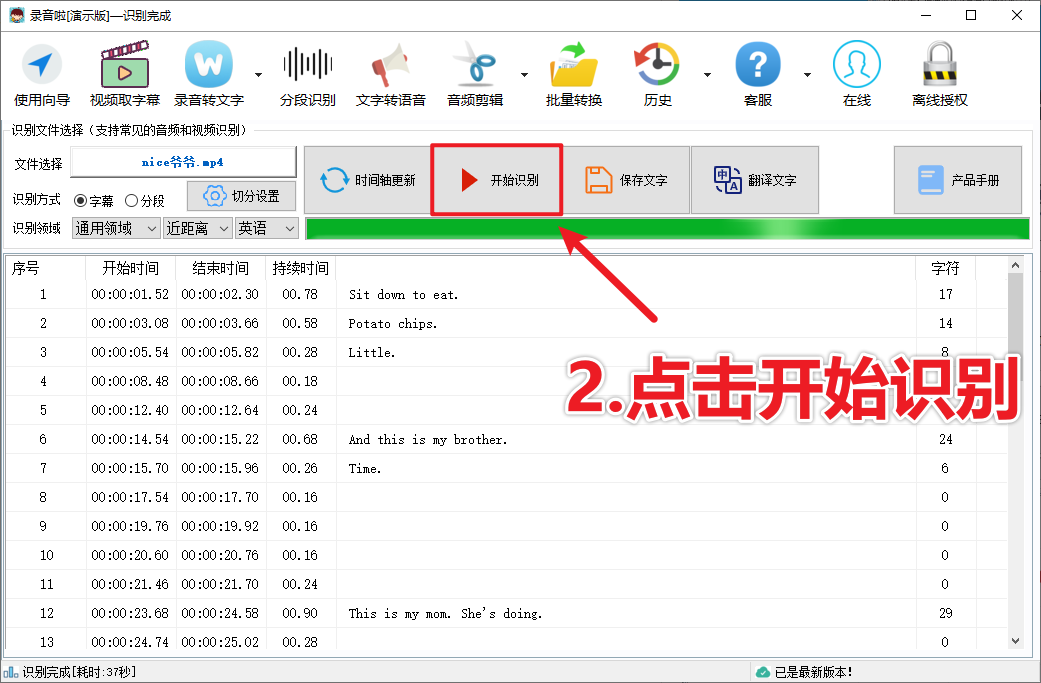Click the green recognition progress bar
This screenshot has height=683, width=1041.
(667, 228)
